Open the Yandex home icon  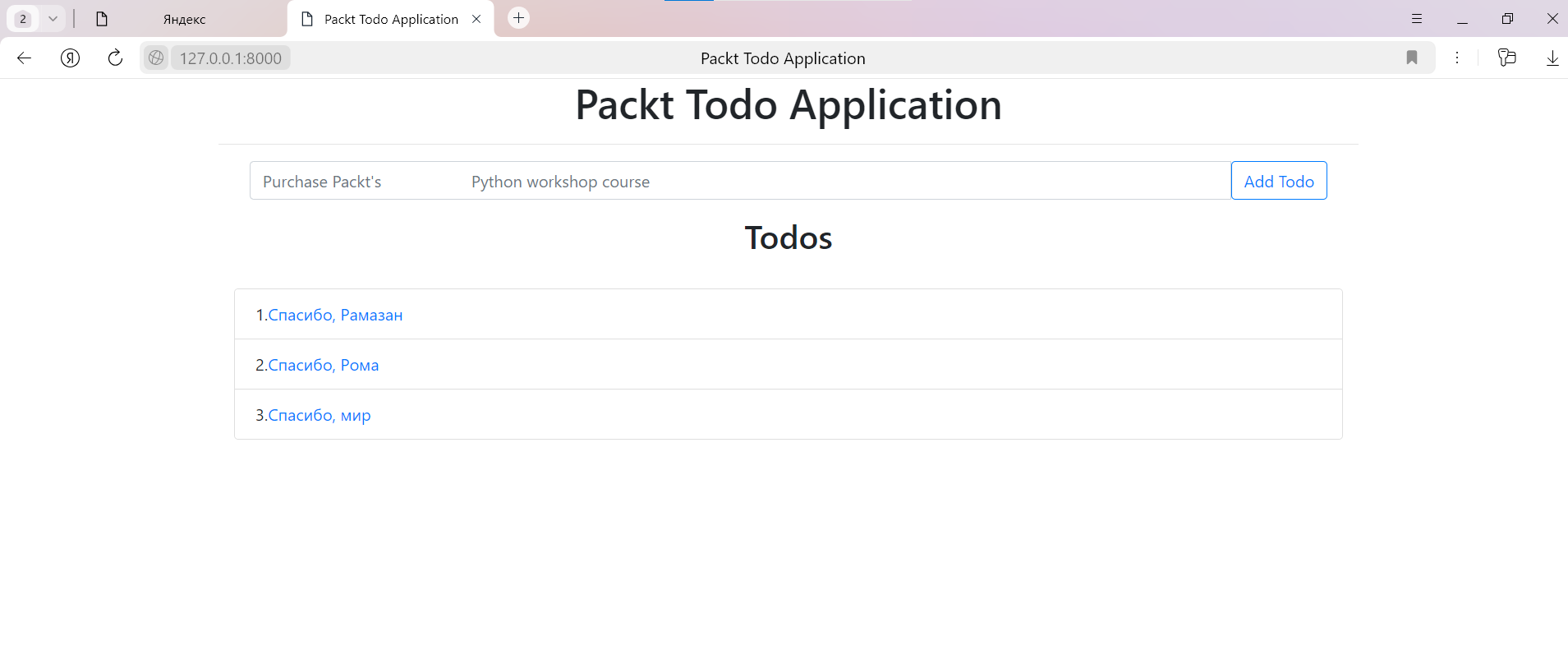tap(71, 58)
